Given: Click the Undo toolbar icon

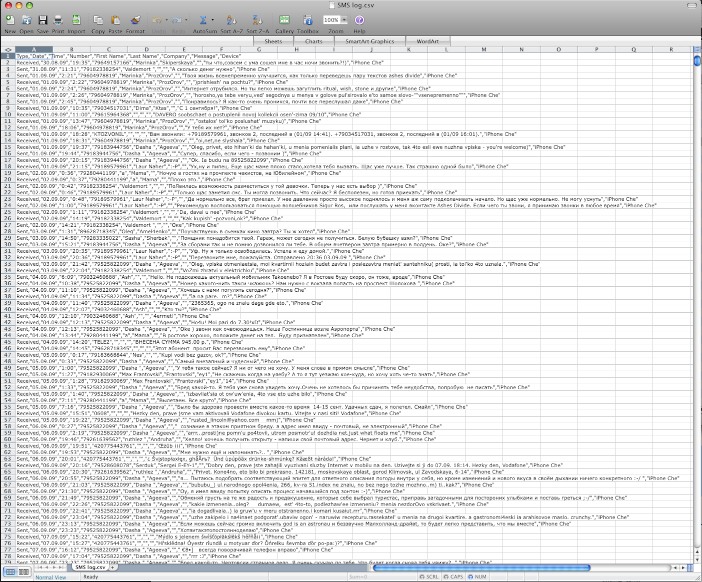Looking at the screenshot, I should pyautogui.click(x=157, y=20).
